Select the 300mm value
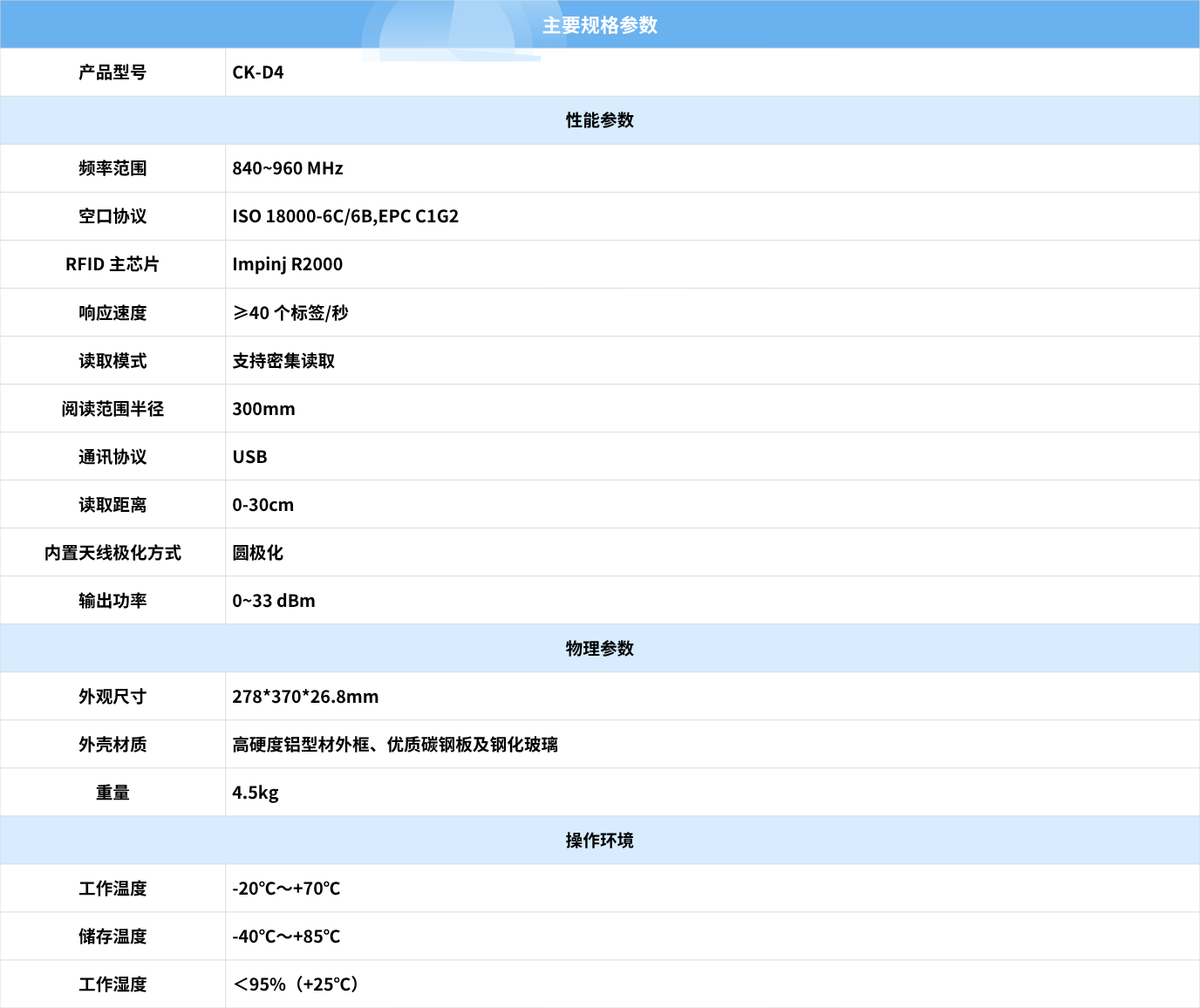This screenshot has height=1008, width=1200. 263,408
